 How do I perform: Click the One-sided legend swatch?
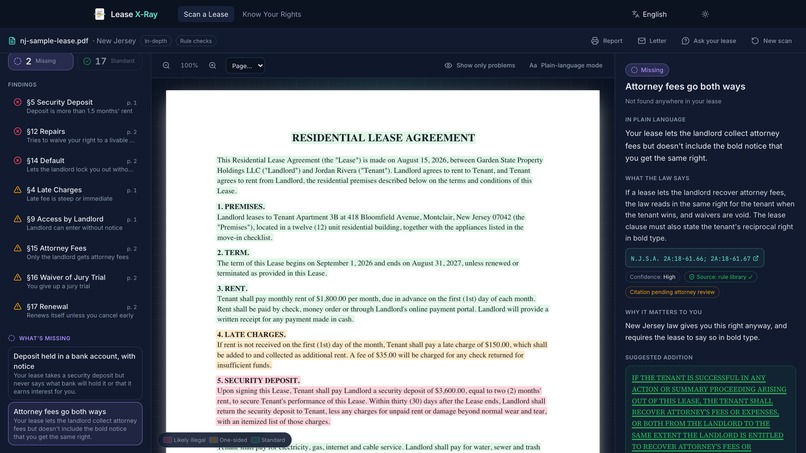[x=213, y=440]
